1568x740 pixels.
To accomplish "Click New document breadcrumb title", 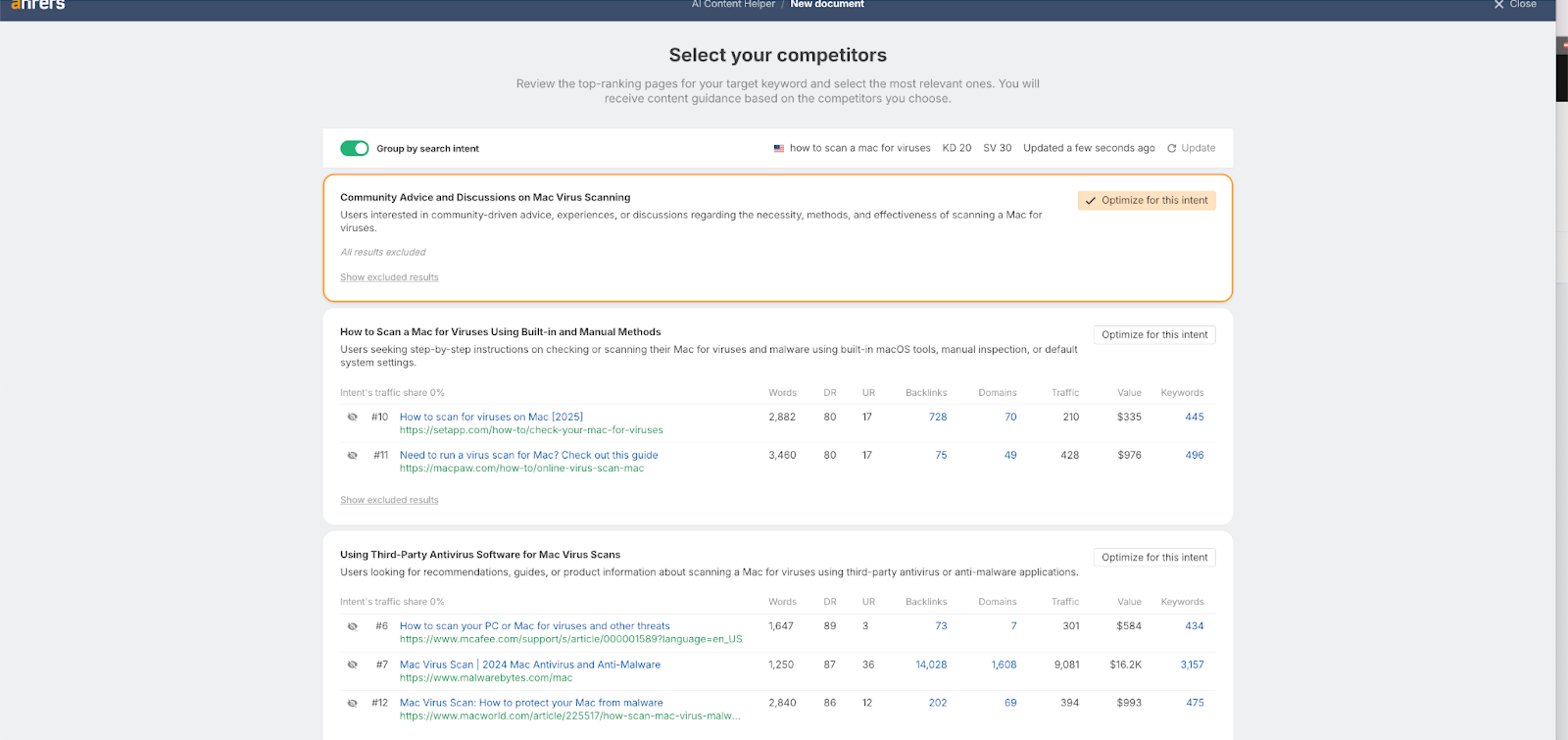I will [x=827, y=5].
